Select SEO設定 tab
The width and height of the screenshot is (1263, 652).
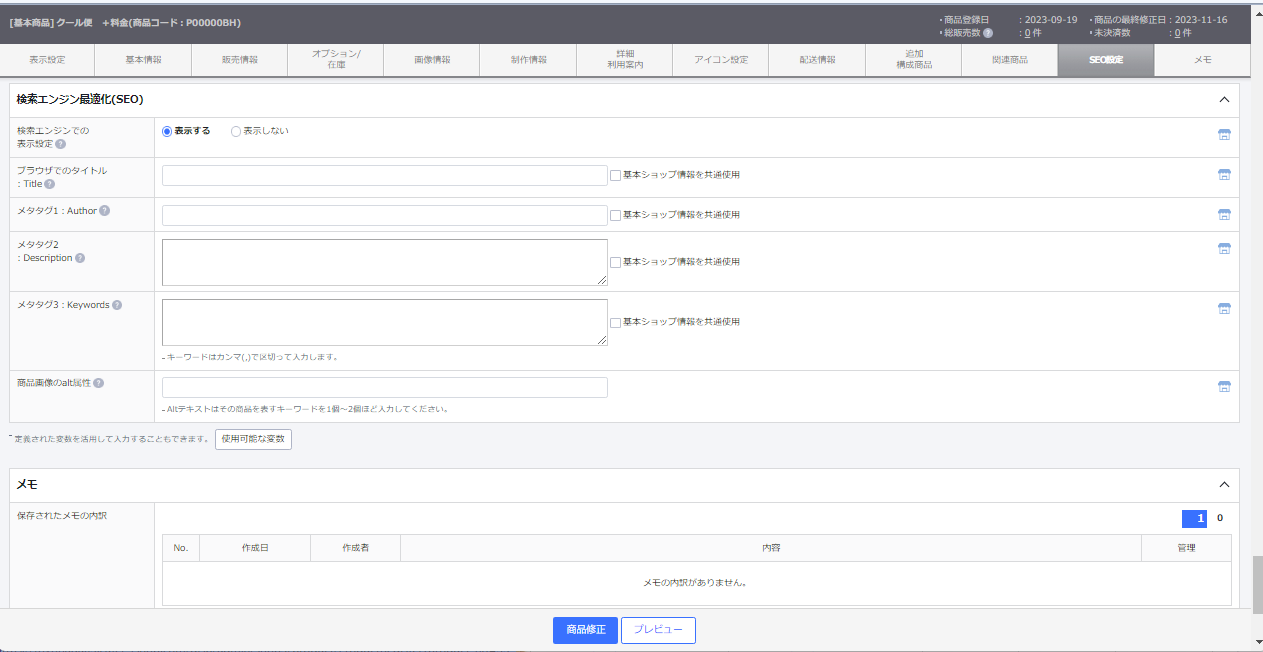pyautogui.click(x=1106, y=60)
